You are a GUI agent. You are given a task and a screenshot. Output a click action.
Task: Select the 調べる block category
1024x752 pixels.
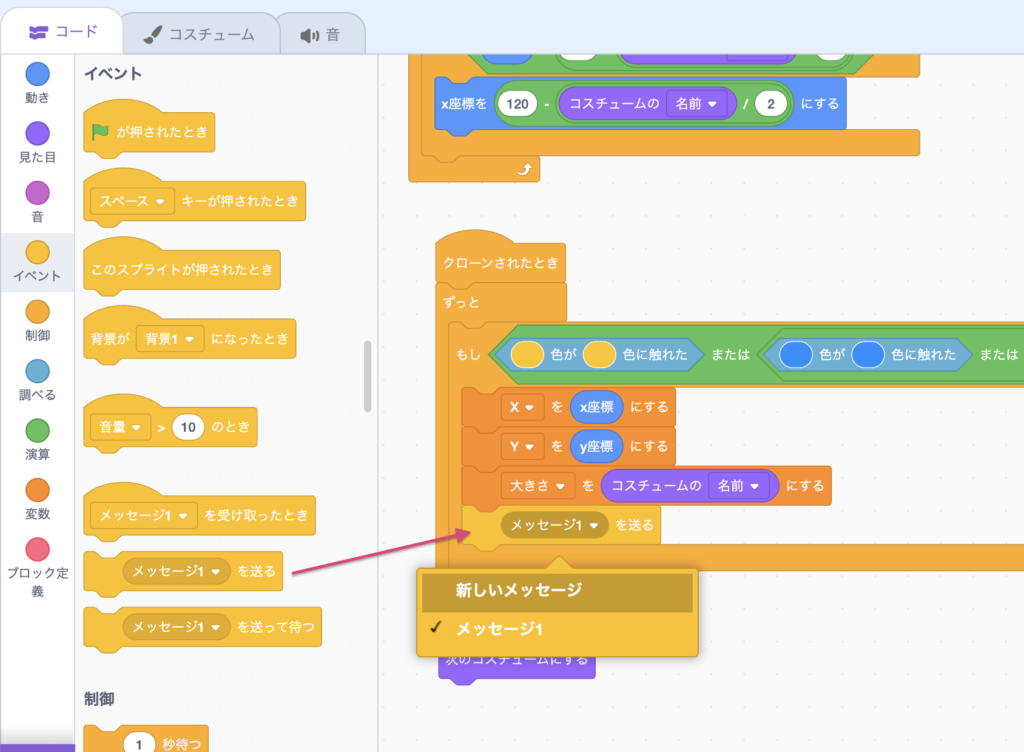[x=37, y=380]
